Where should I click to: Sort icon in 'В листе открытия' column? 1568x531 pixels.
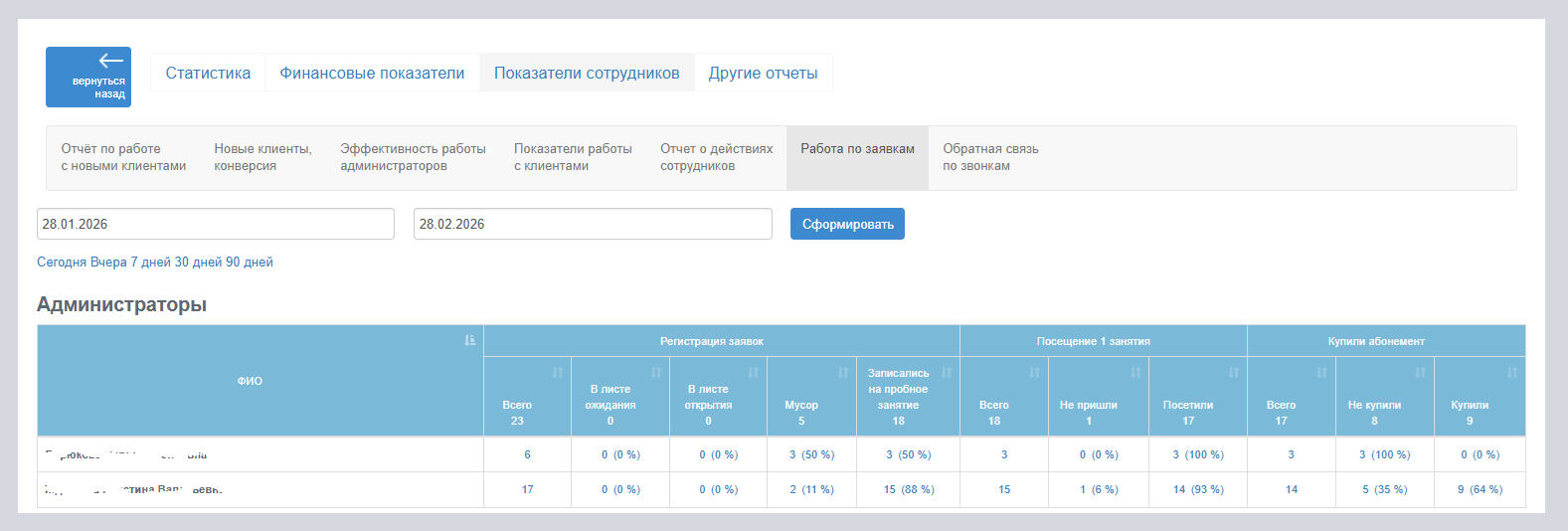click(x=753, y=372)
